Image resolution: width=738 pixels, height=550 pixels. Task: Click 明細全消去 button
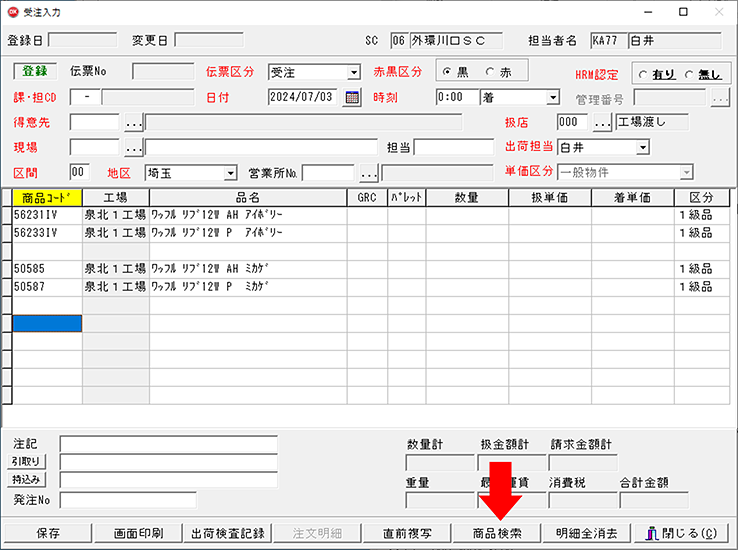(586, 533)
